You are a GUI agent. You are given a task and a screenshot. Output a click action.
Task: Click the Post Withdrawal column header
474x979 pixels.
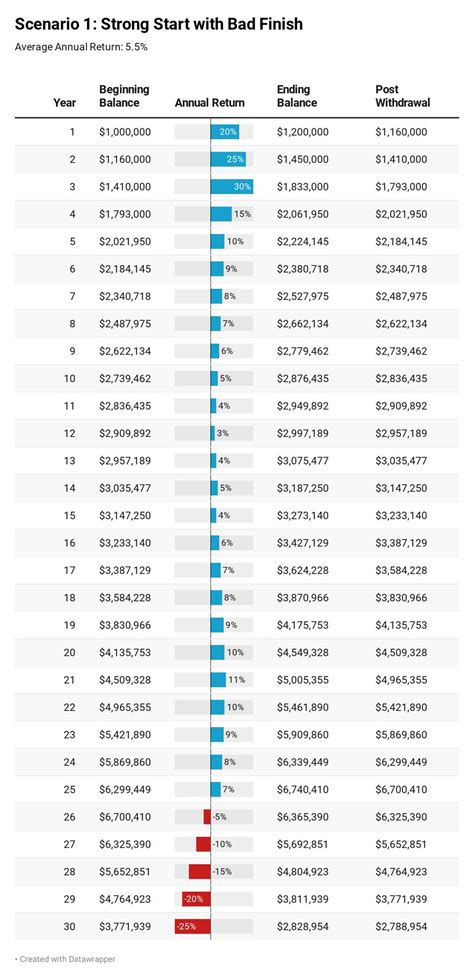(403, 96)
